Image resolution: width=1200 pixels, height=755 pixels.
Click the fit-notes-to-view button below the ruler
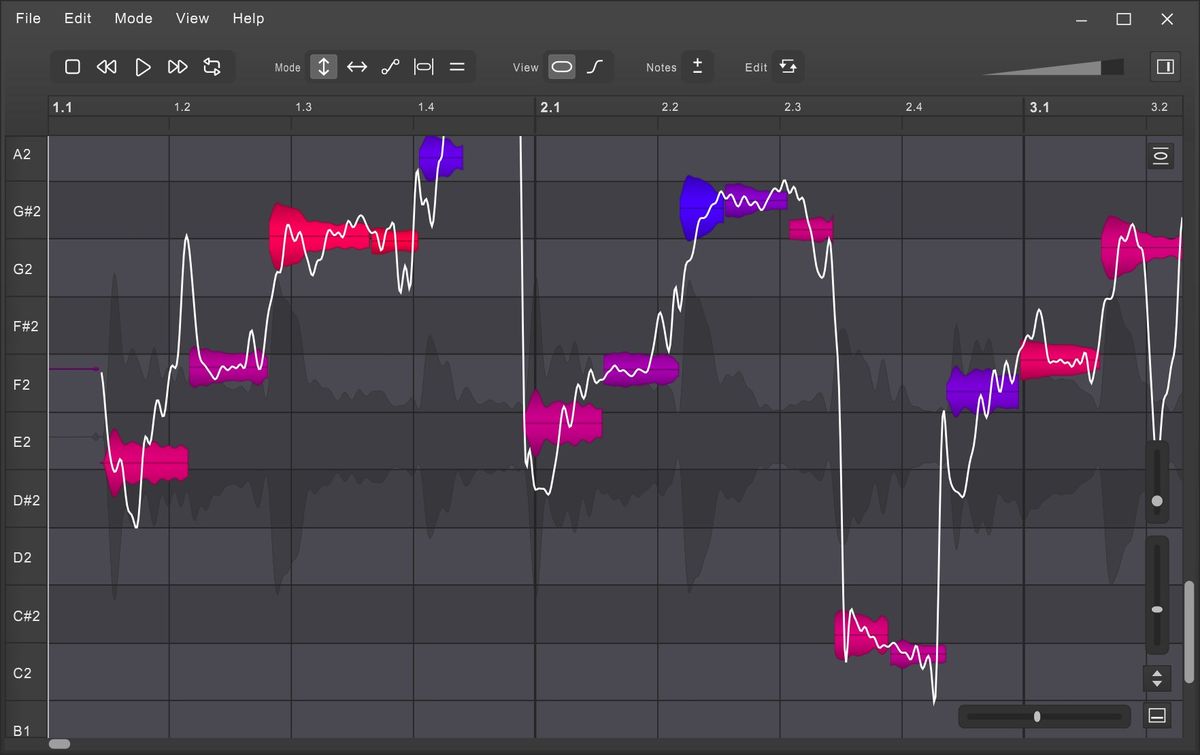(1160, 156)
